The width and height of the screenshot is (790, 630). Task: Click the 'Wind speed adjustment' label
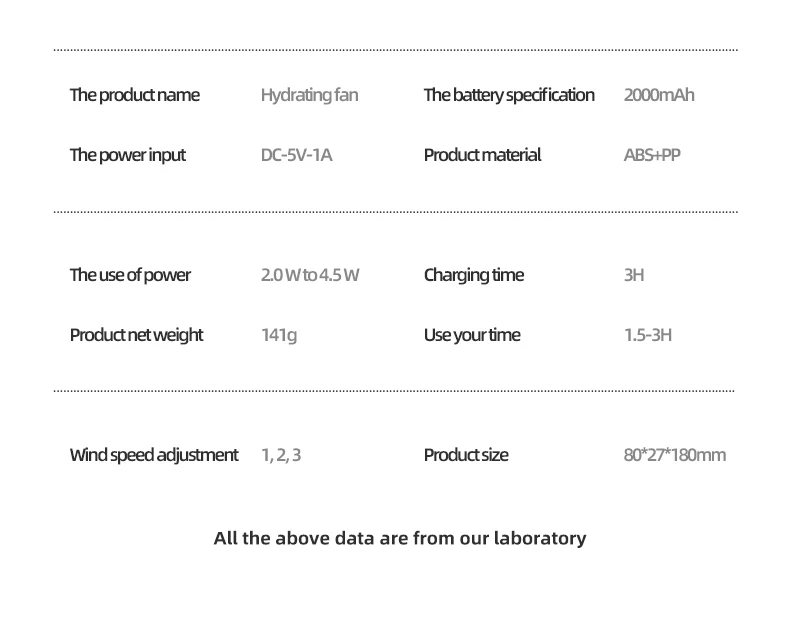tap(154, 455)
